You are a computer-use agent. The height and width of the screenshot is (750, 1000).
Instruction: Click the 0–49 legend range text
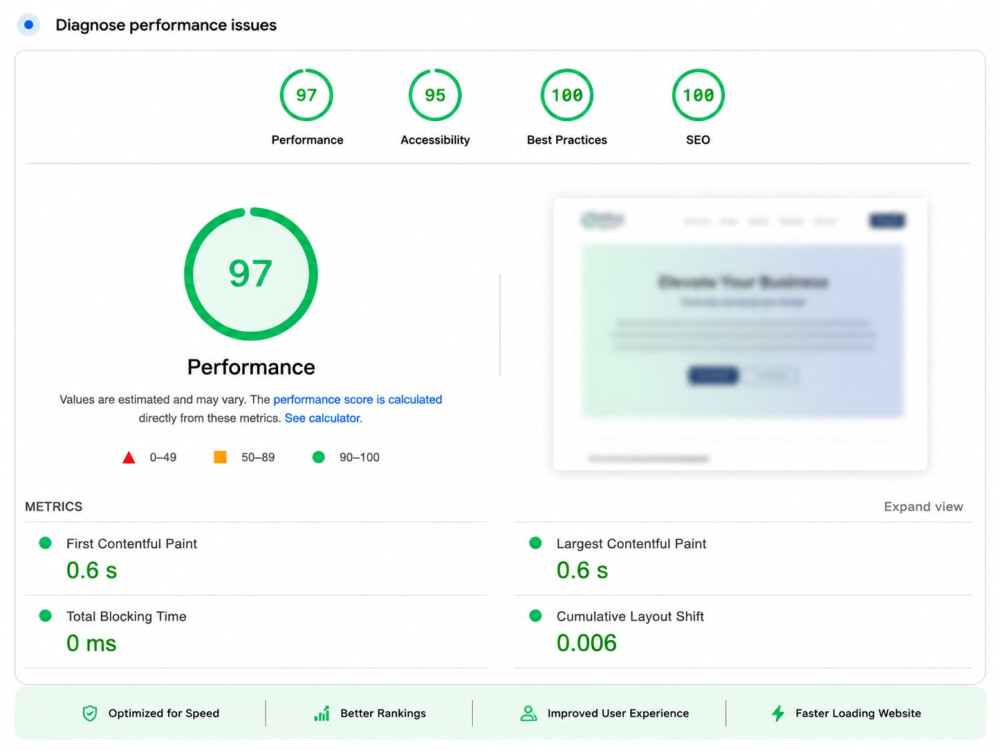[163, 457]
